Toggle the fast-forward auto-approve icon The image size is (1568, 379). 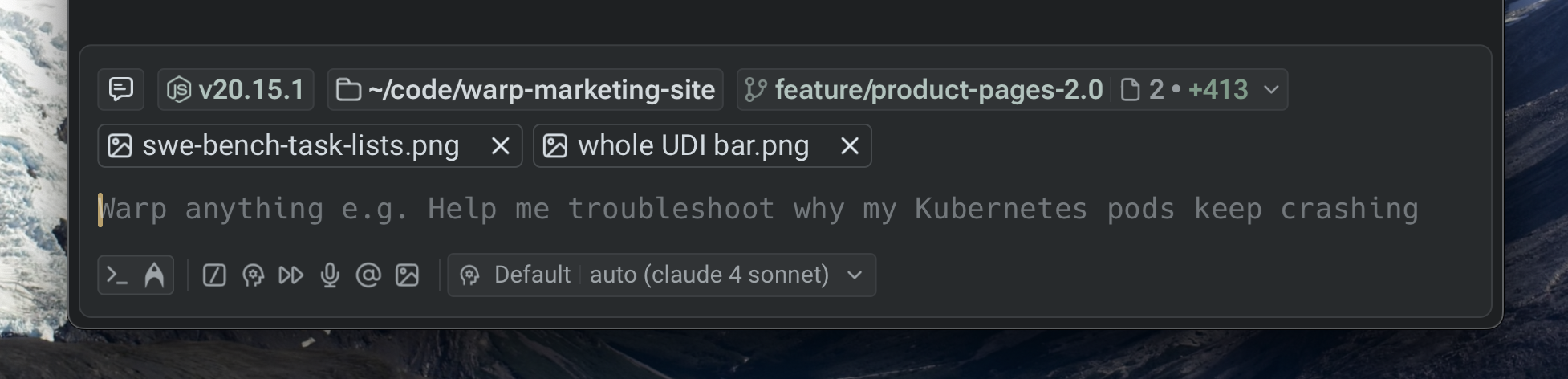point(290,275)
